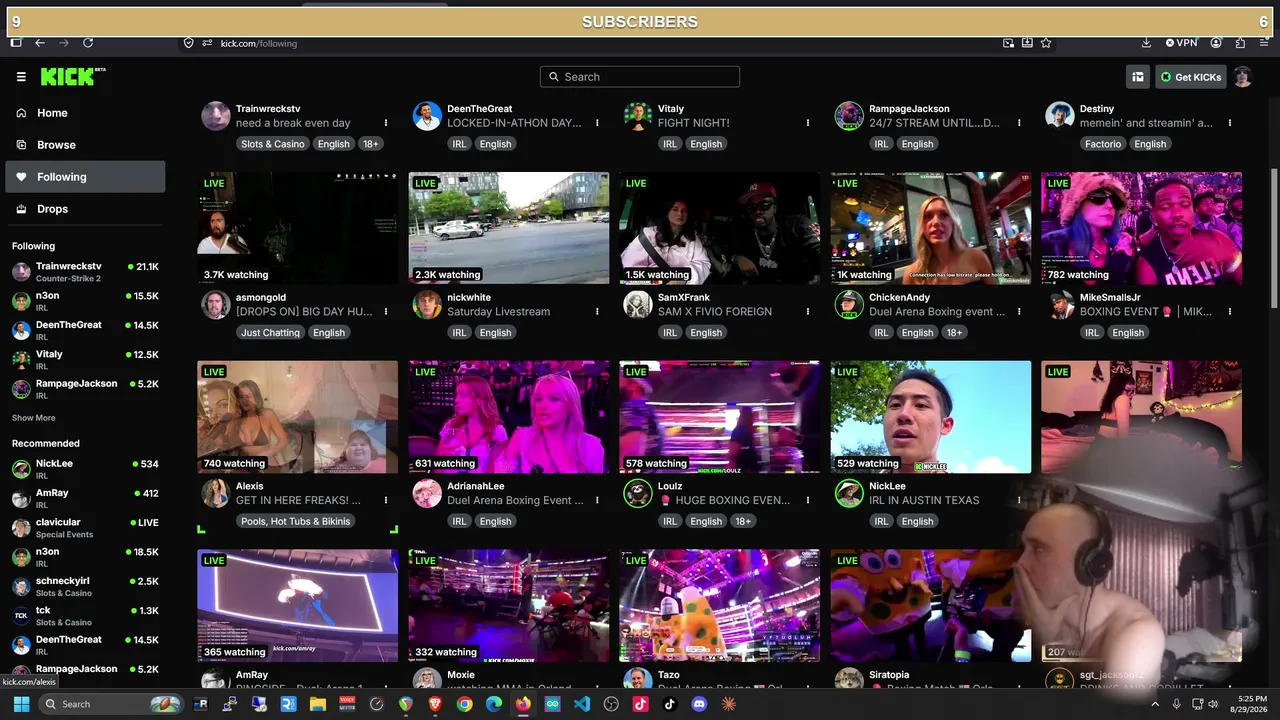Open Home in the sidebar
Screen dimensions: 1280x720
[86, 113]
